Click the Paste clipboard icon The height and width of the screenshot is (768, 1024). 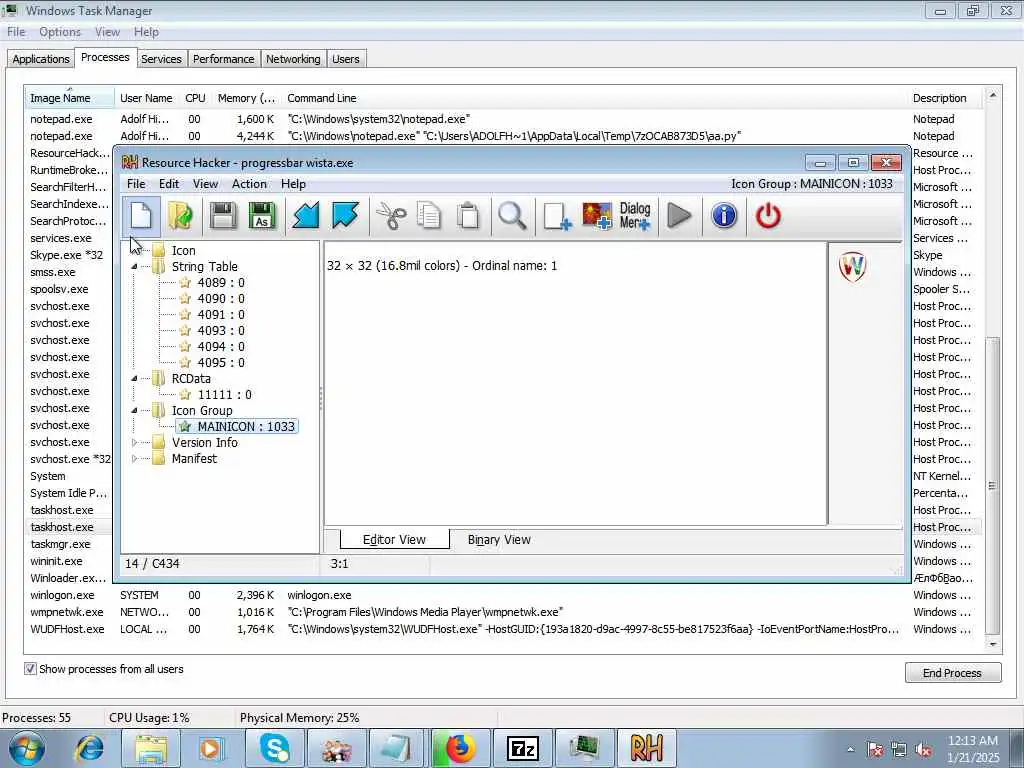point(468,216)
